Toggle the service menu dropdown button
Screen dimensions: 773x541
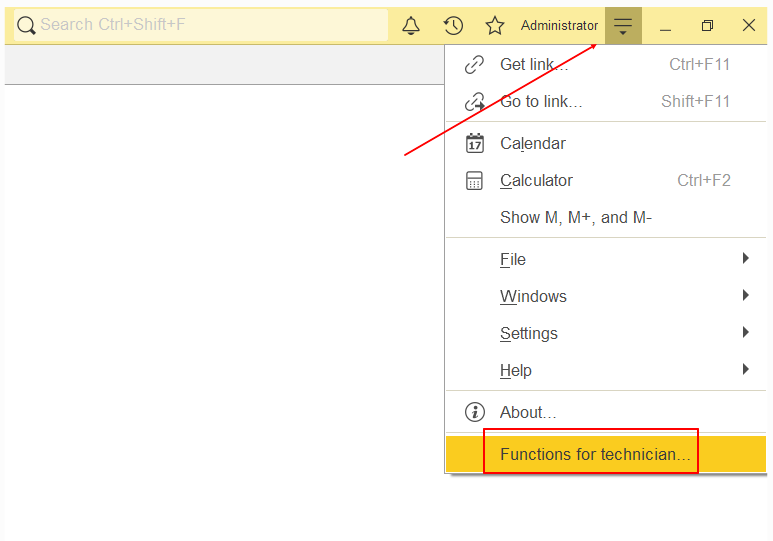click(623, 26)
